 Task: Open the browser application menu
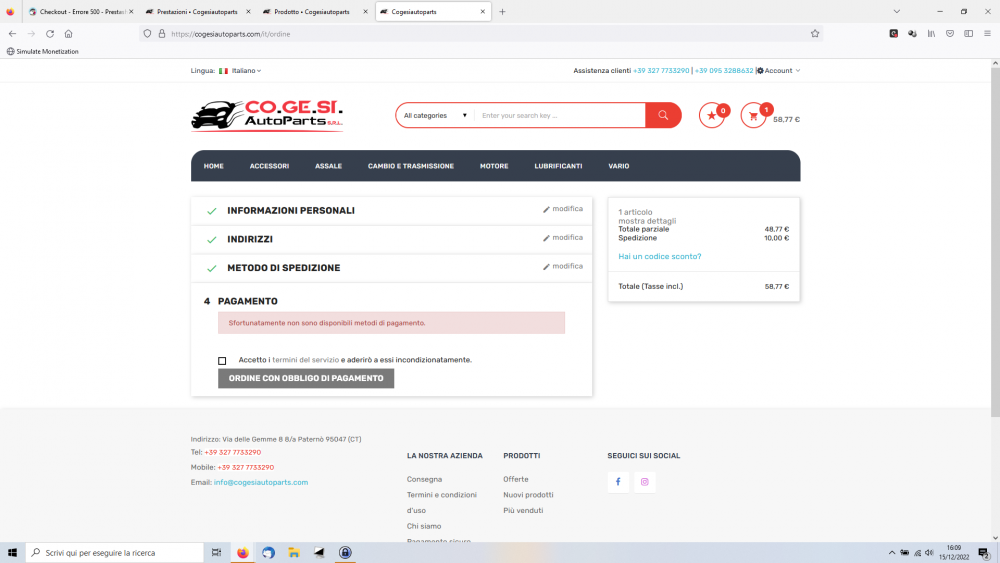(x=987, y=34)
